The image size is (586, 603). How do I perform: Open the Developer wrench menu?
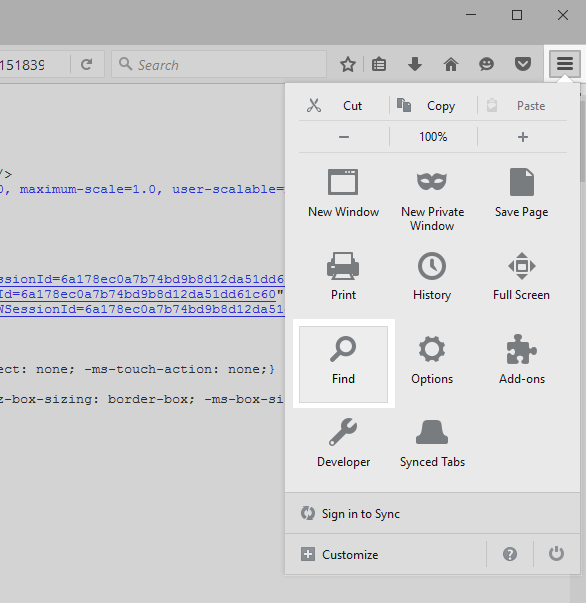tap(343, 443)
